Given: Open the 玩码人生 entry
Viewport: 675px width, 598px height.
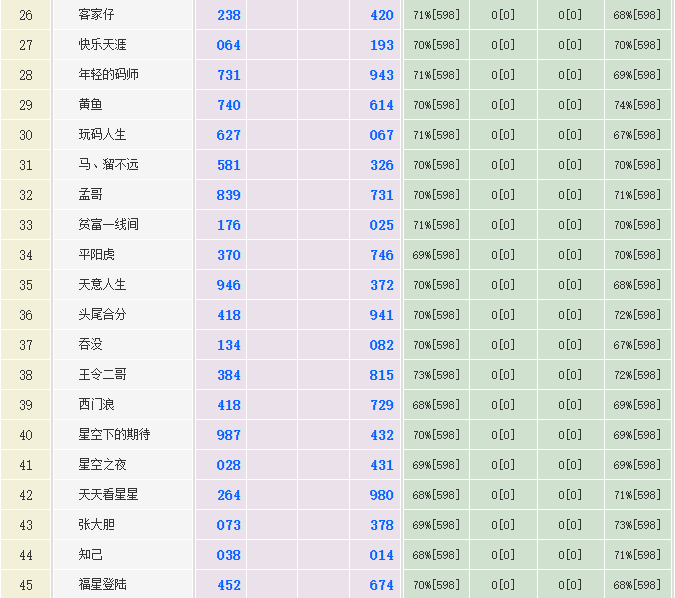Looking at the screenshot, I should (x=102, y=135).
